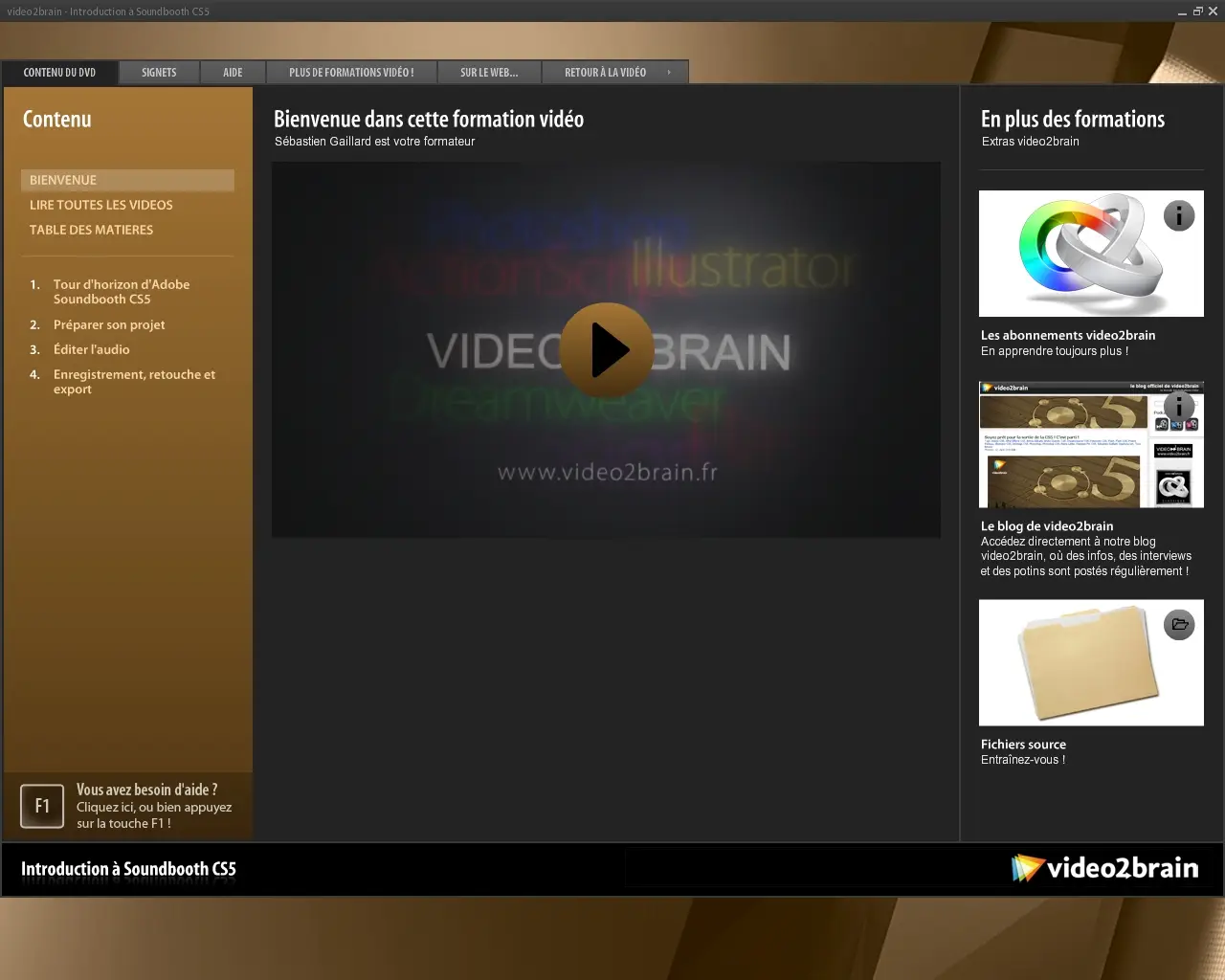Click the Fichiers source folder thumbnail
The width and height of the screenshot is (1225, 980).
(1091, 662)
